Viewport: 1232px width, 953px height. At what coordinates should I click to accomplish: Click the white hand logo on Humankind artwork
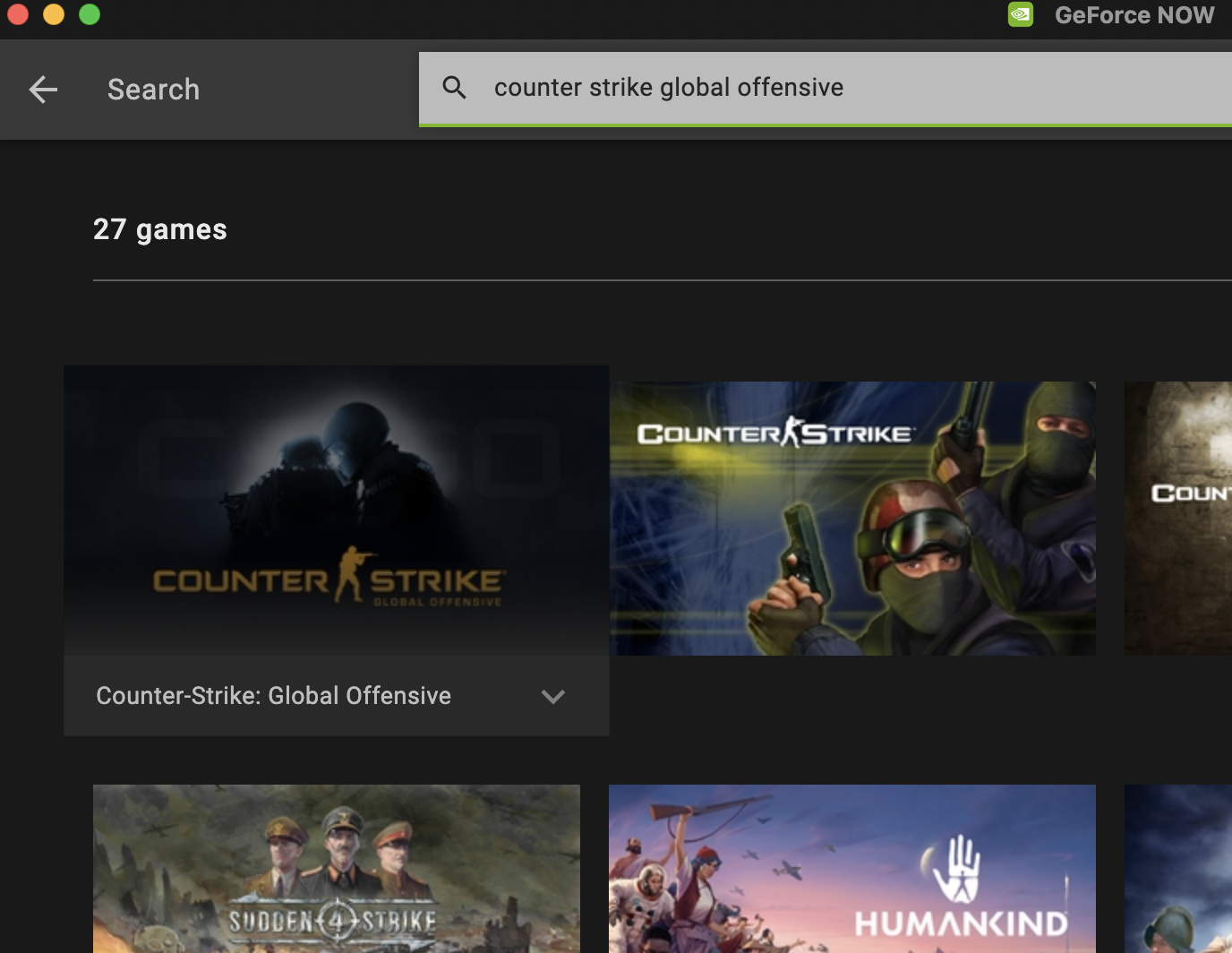(957, 868)
